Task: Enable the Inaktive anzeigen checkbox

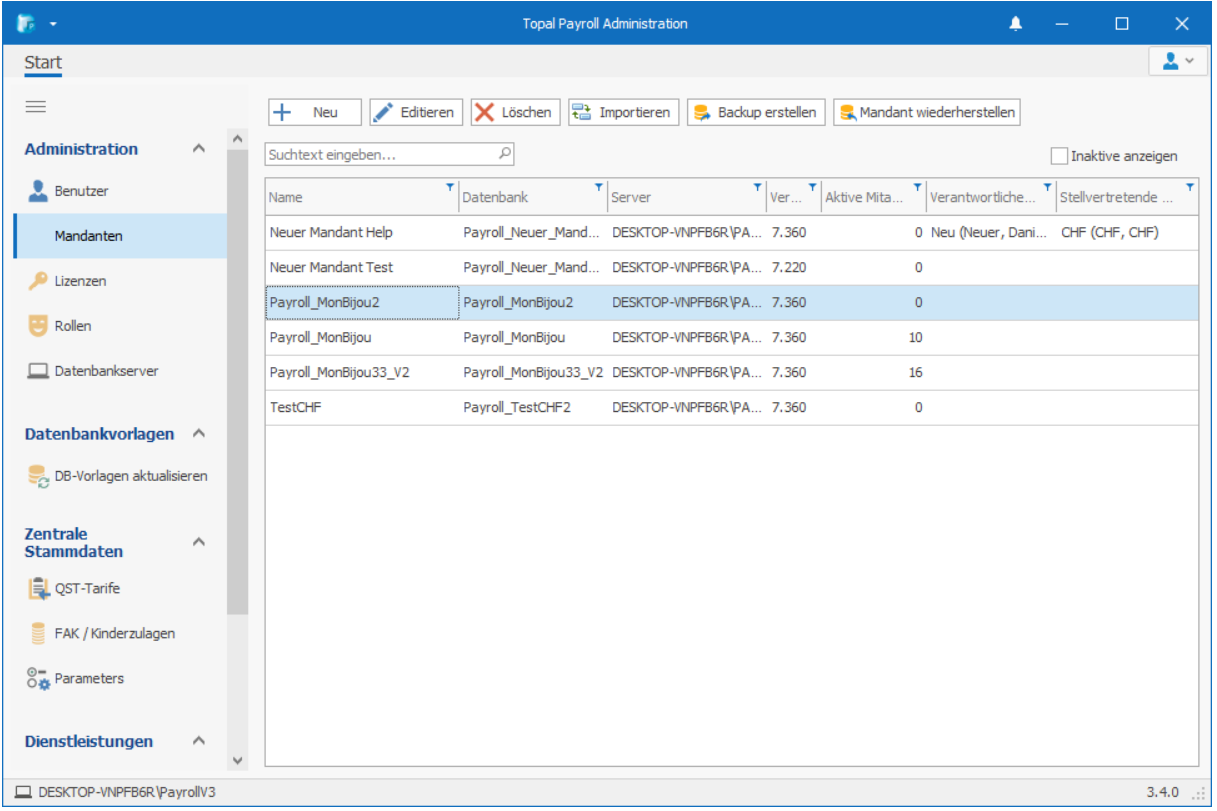Action: pos(1059,156)
